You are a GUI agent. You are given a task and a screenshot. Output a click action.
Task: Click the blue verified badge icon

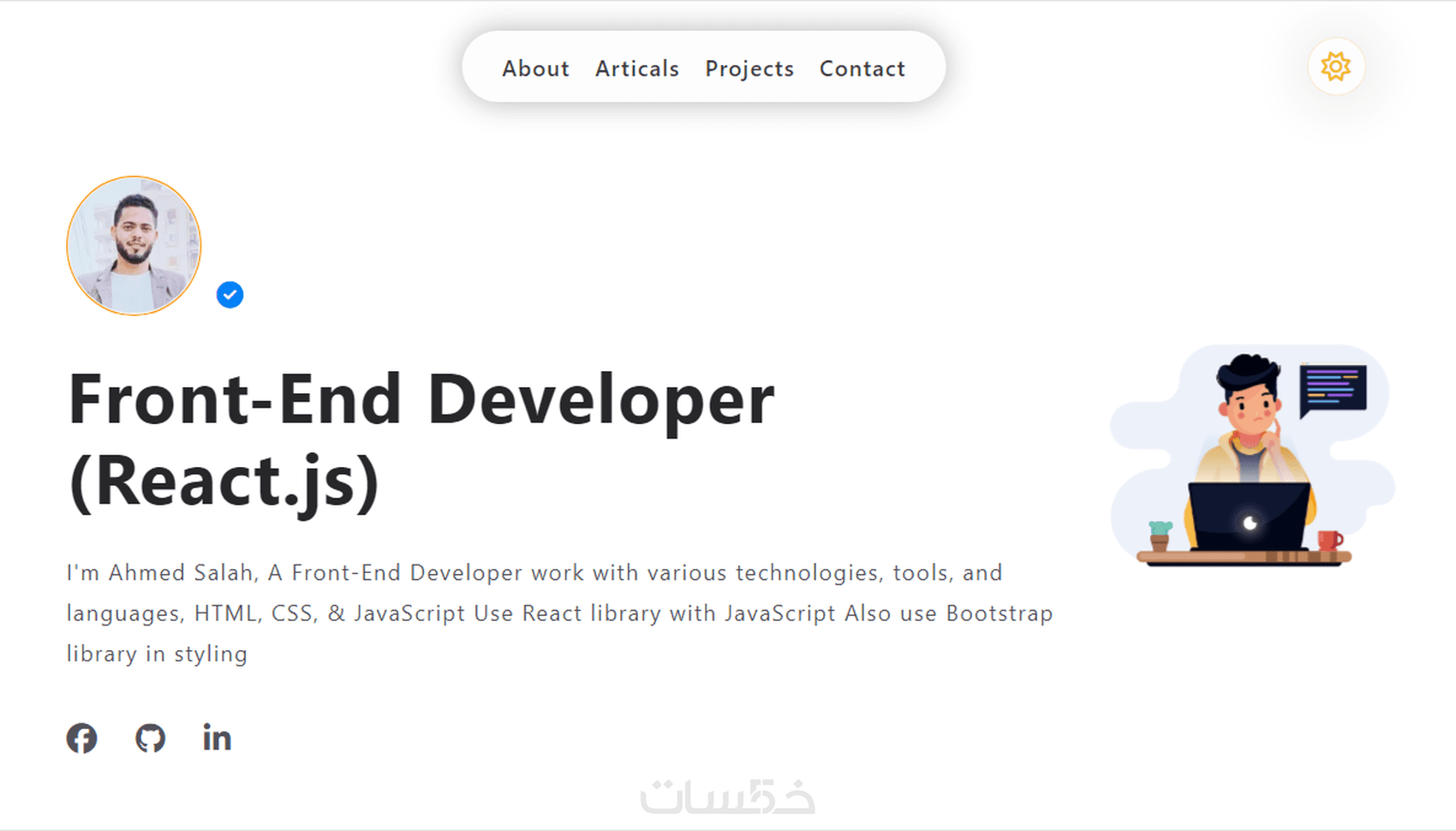point(229,295)
